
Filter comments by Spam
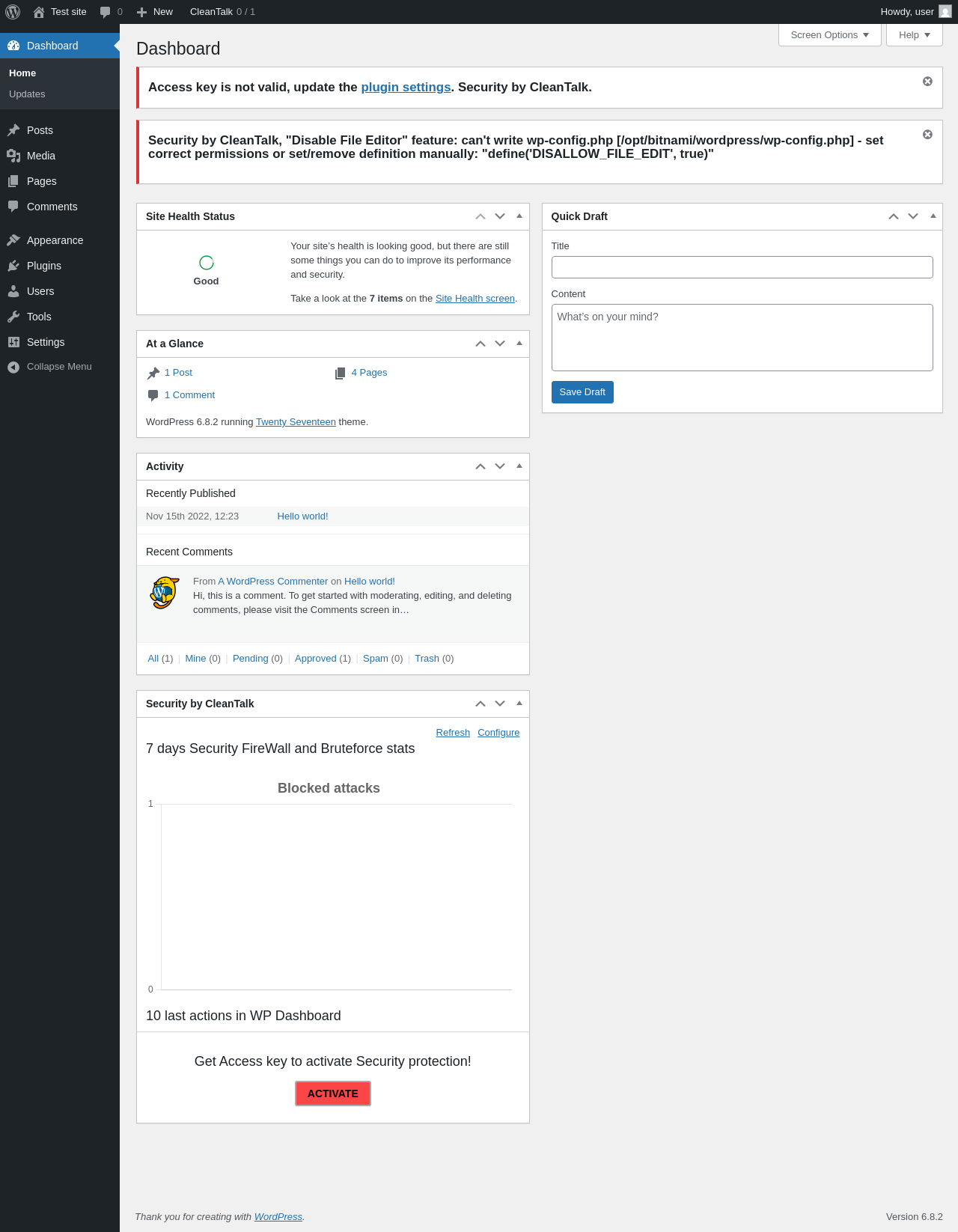click(x=376, y=659)
